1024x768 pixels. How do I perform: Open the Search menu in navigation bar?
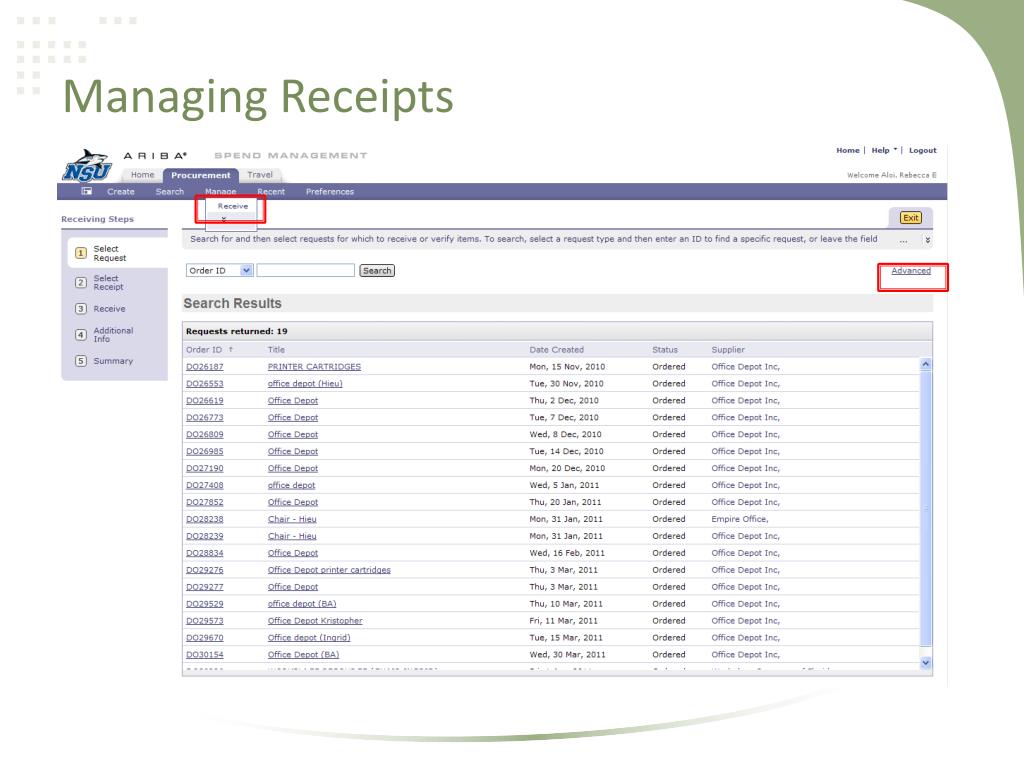[x=170, y=192]
